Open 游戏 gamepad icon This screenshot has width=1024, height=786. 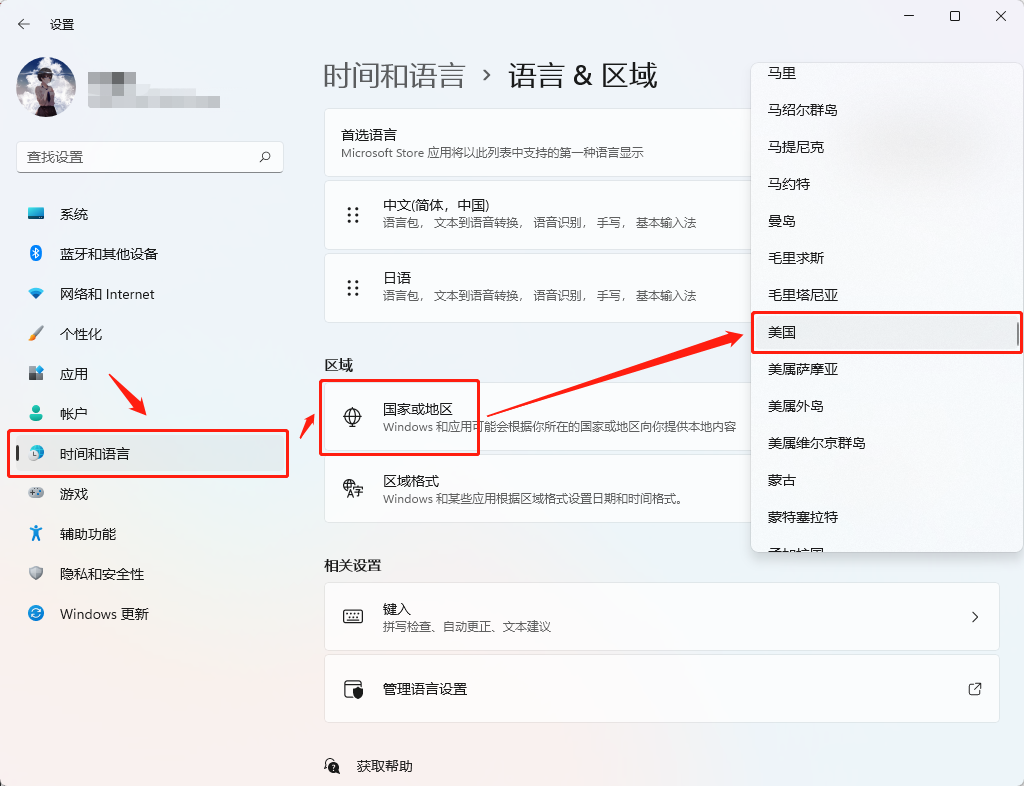[36, 493]
